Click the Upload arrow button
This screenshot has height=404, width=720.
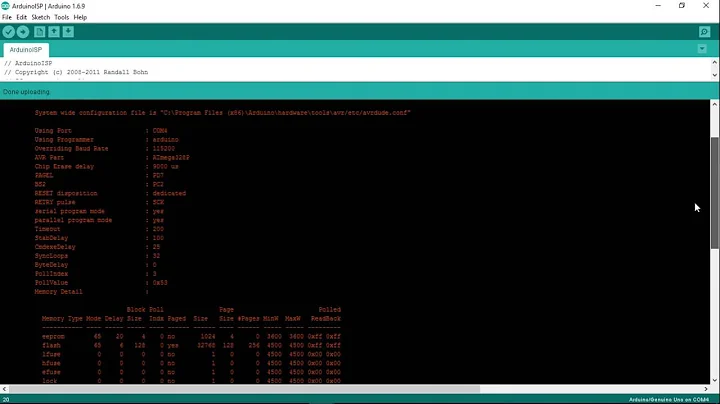(x=23, y=32)
